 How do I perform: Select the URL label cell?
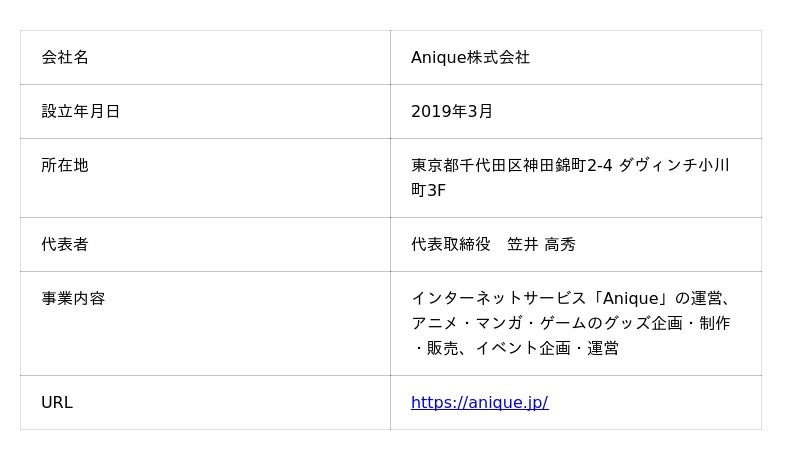click(x=57, y=403)
